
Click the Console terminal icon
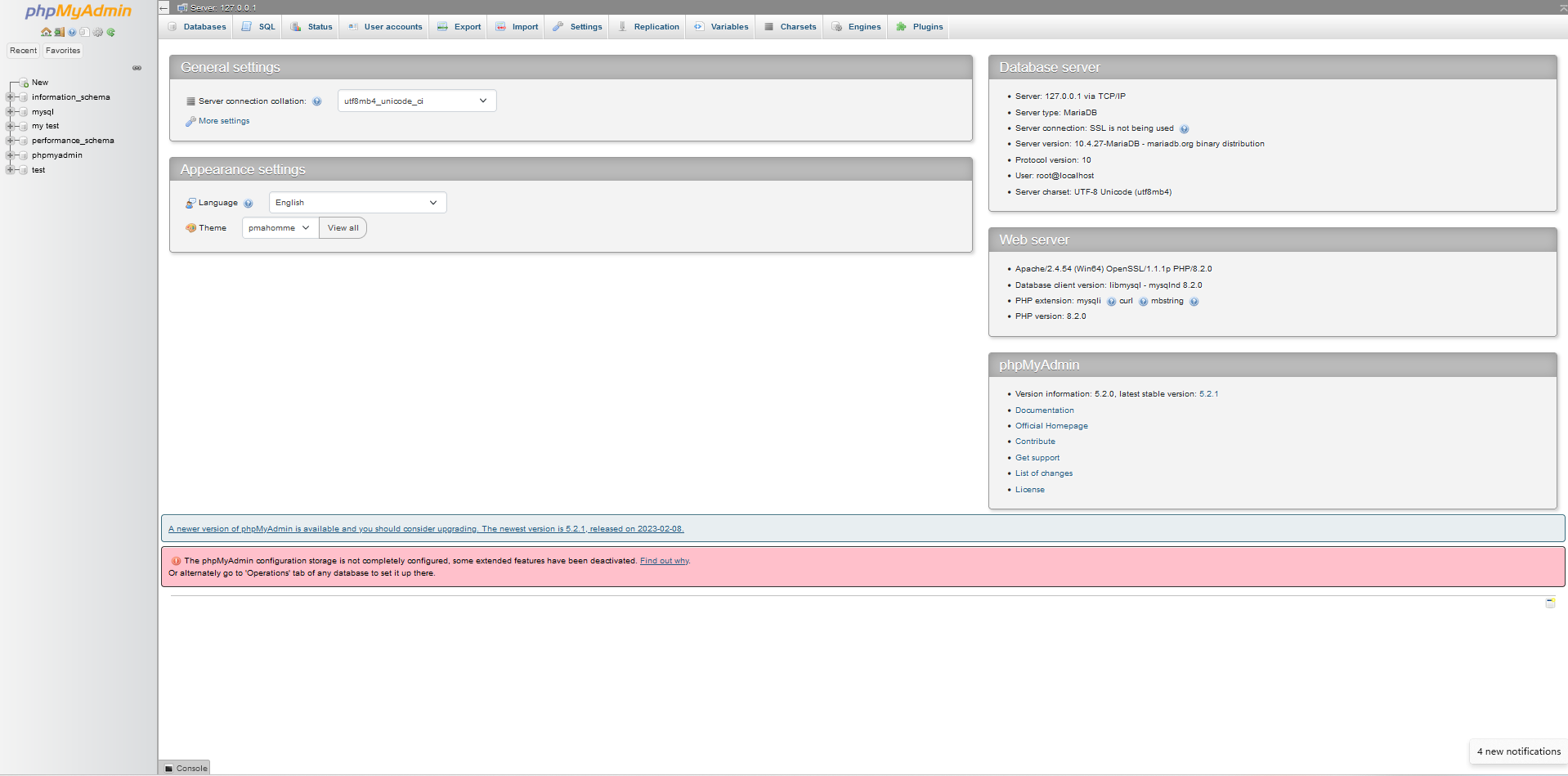point(168,769)
